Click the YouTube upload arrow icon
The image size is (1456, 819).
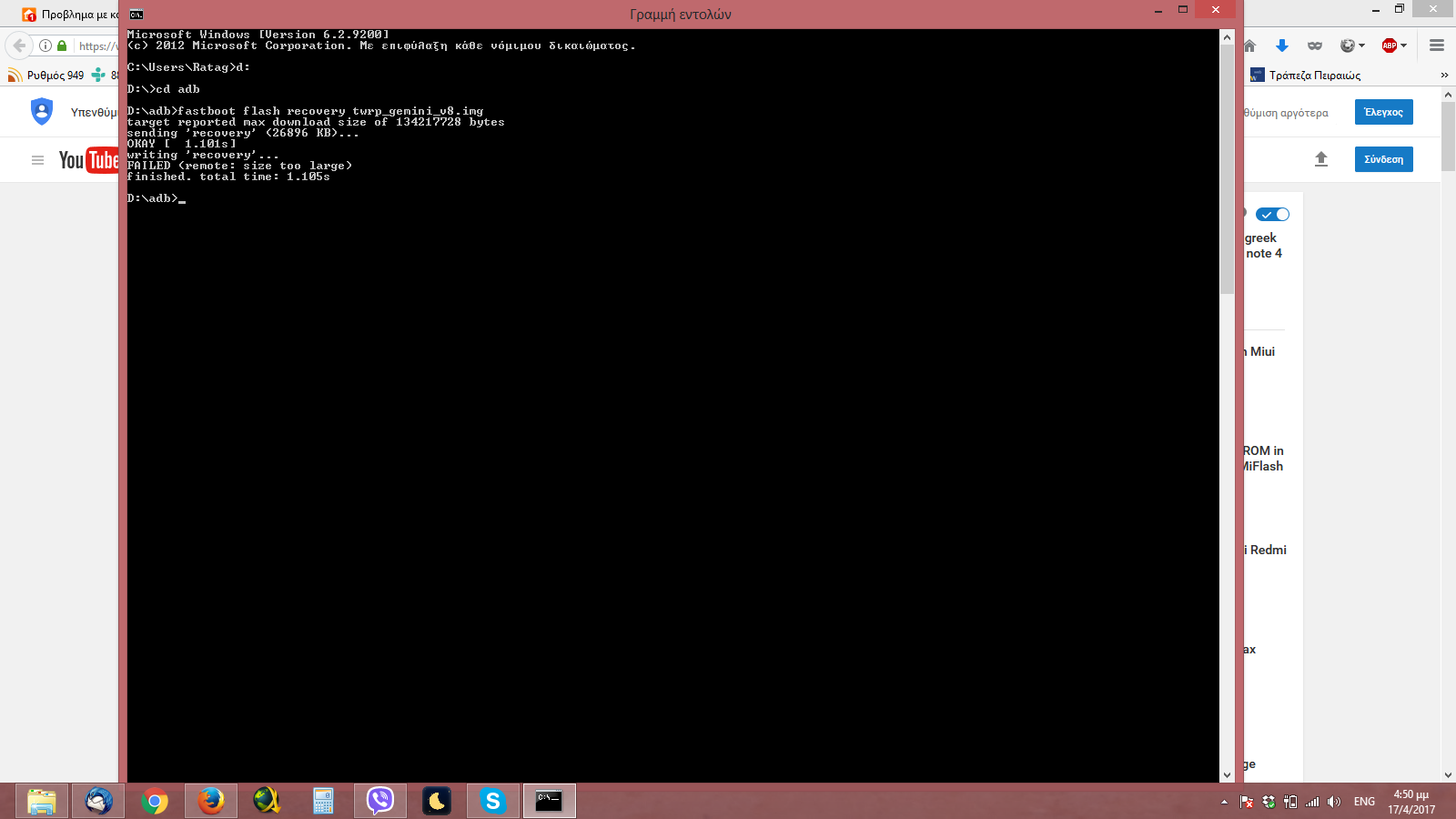[x=1321, y=159]
